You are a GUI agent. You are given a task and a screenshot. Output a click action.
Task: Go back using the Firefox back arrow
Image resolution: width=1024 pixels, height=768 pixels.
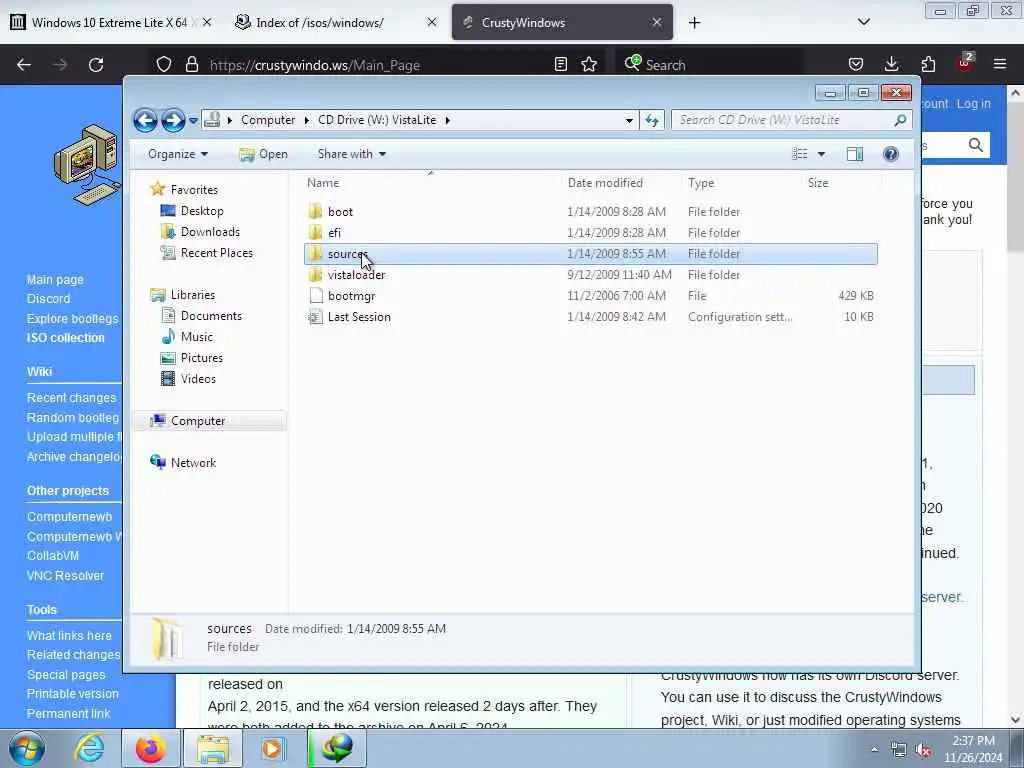click(x=24, y=65)
